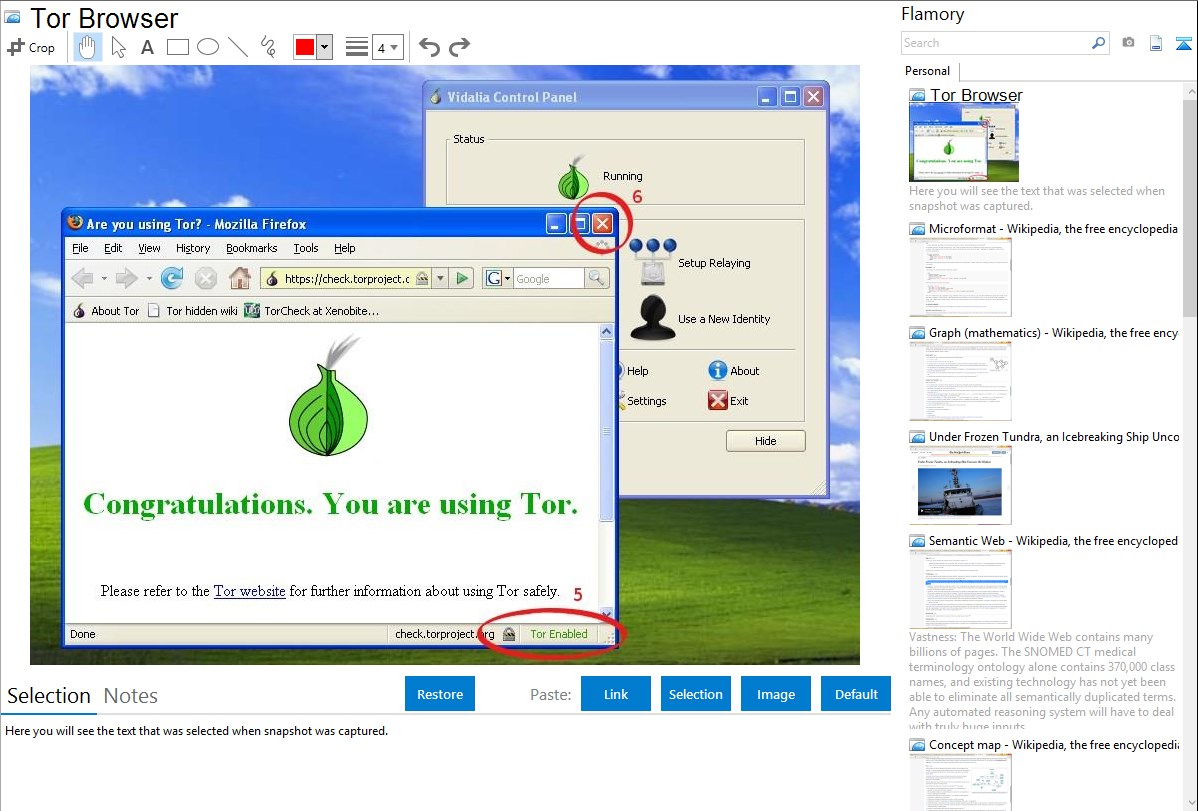This screenshot has height=811, width=1198.
Task: Select the straight line drawing tool
Action: 238,47
